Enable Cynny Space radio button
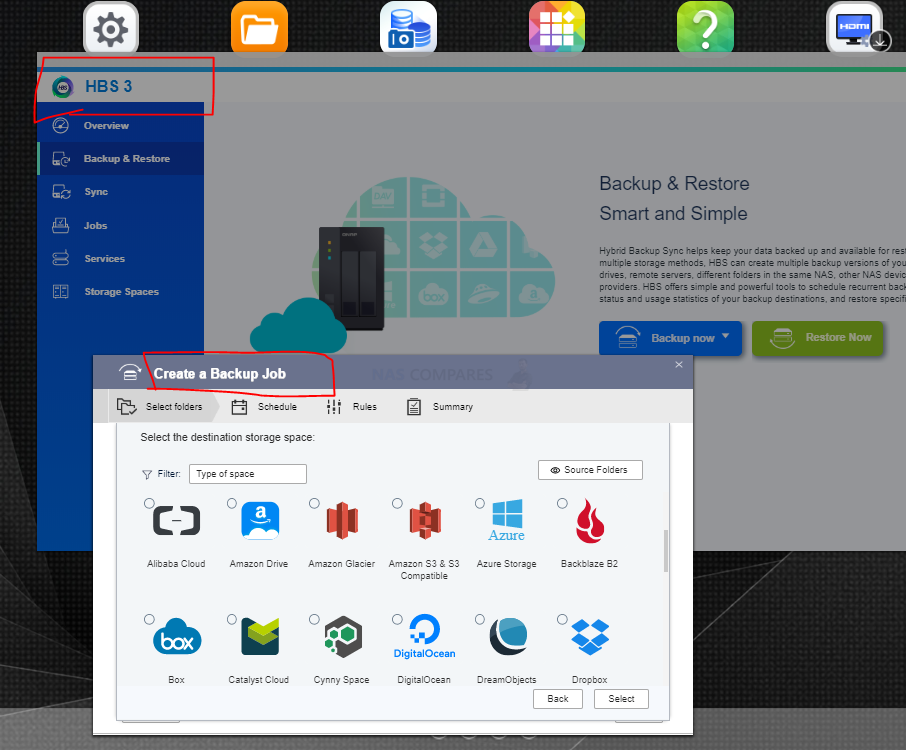This screenshot has height=750, width=906. (x=314, y=619)
